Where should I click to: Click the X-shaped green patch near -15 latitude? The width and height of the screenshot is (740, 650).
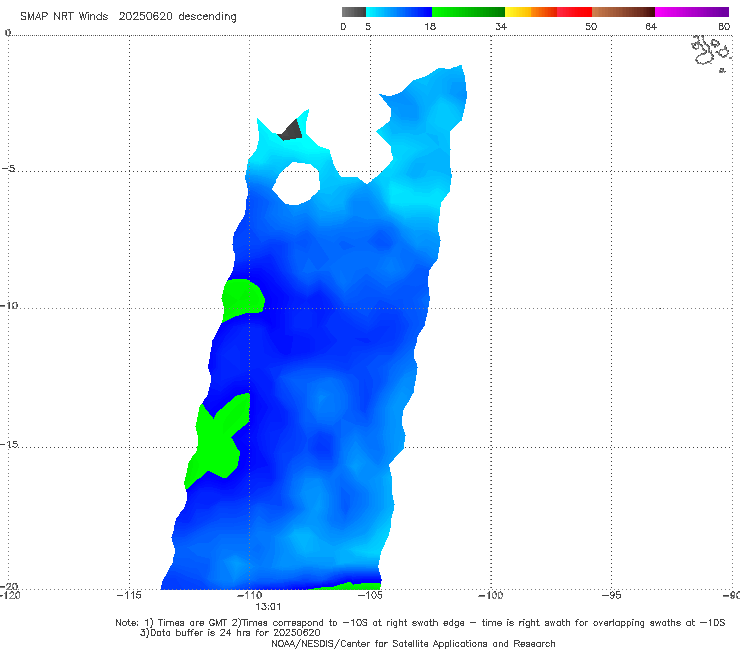click(x=217, y=440)
